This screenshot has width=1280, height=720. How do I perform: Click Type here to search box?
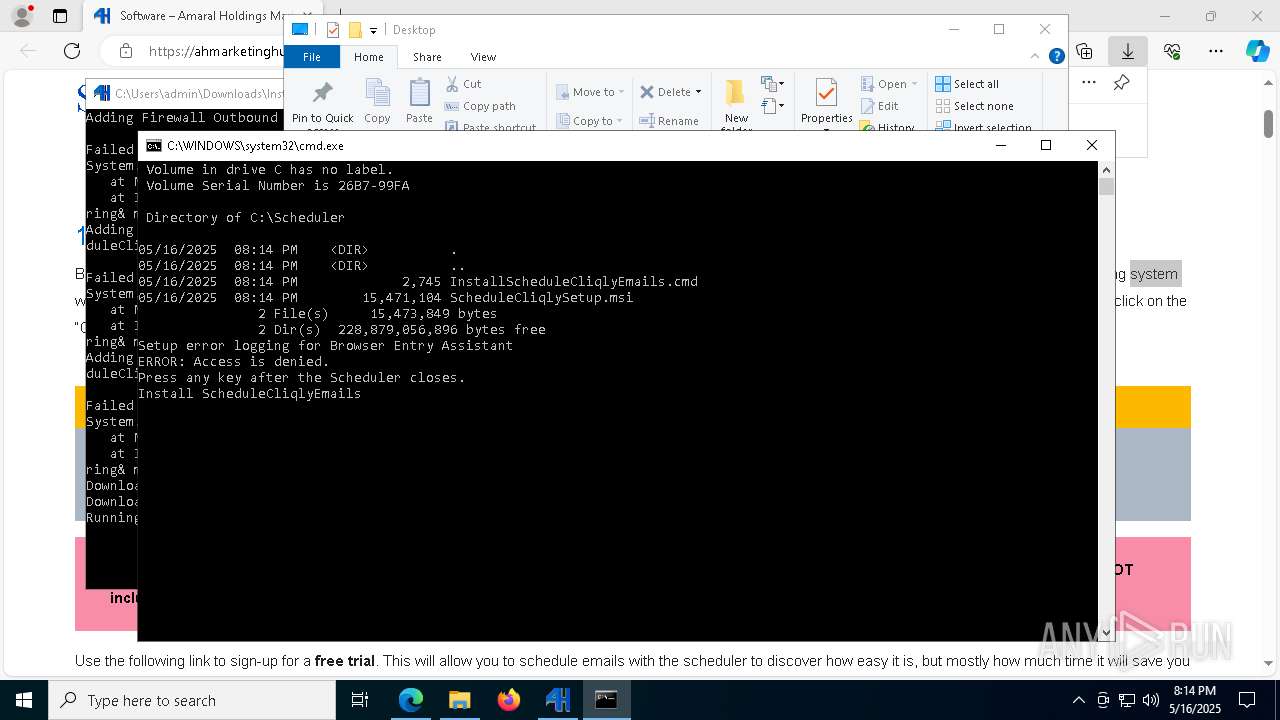192,700
